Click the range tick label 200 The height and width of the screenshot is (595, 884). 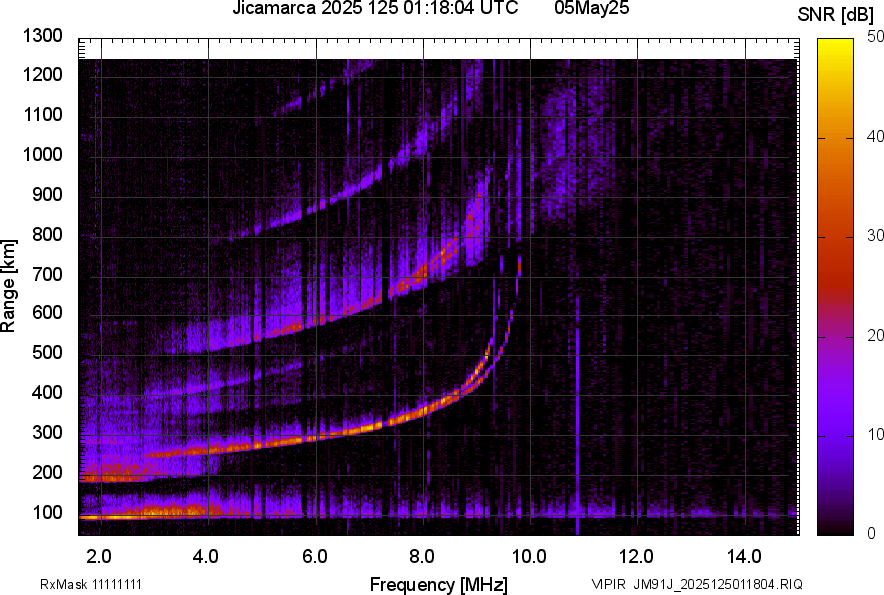(x=47, y=472)
